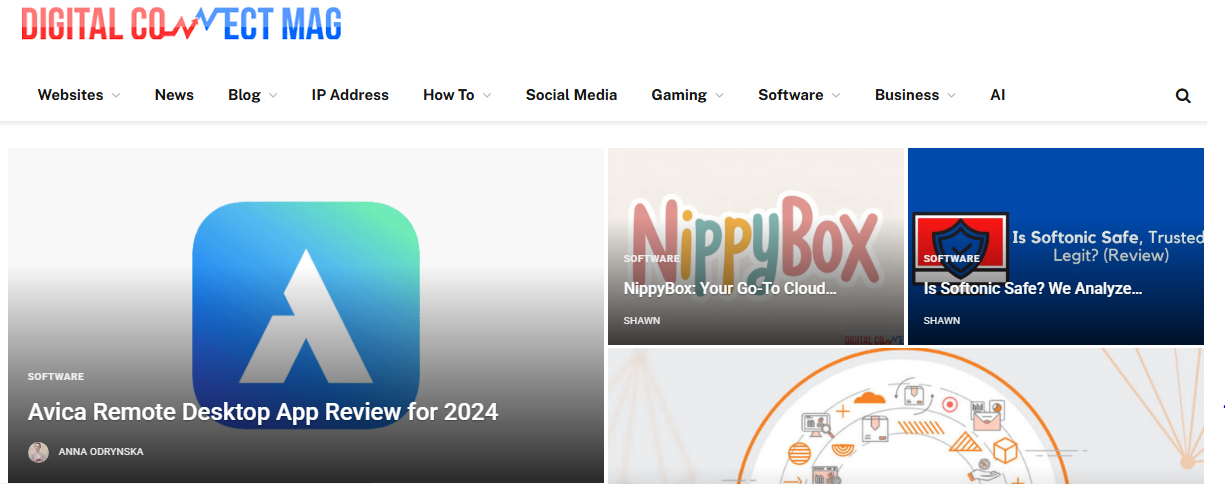Click the search magnifier icon
The image size is (1225, 484).
(x=1183, y=96)
